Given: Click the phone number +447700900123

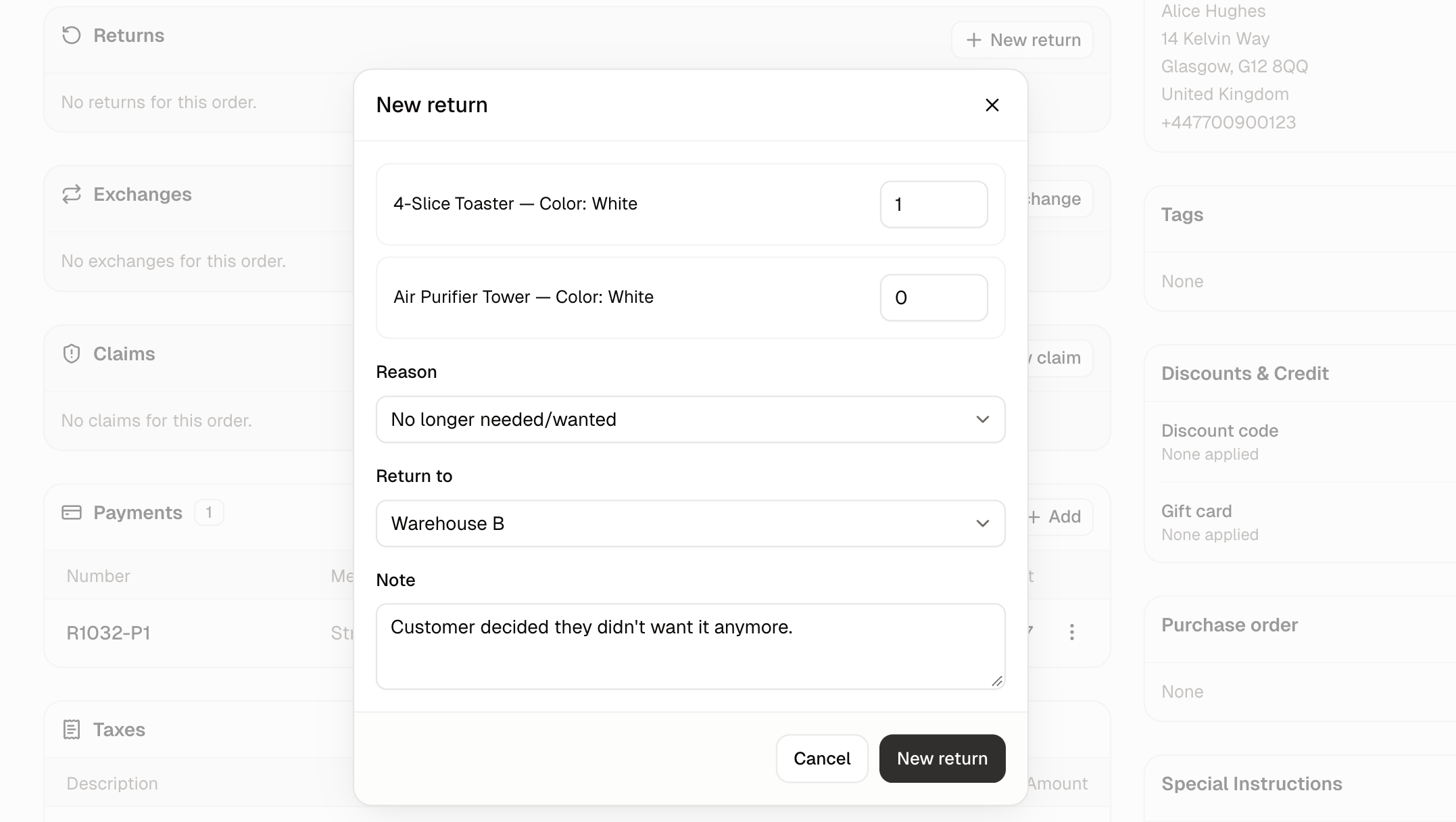Looking at the screenshot, I should click(1228, 122).
